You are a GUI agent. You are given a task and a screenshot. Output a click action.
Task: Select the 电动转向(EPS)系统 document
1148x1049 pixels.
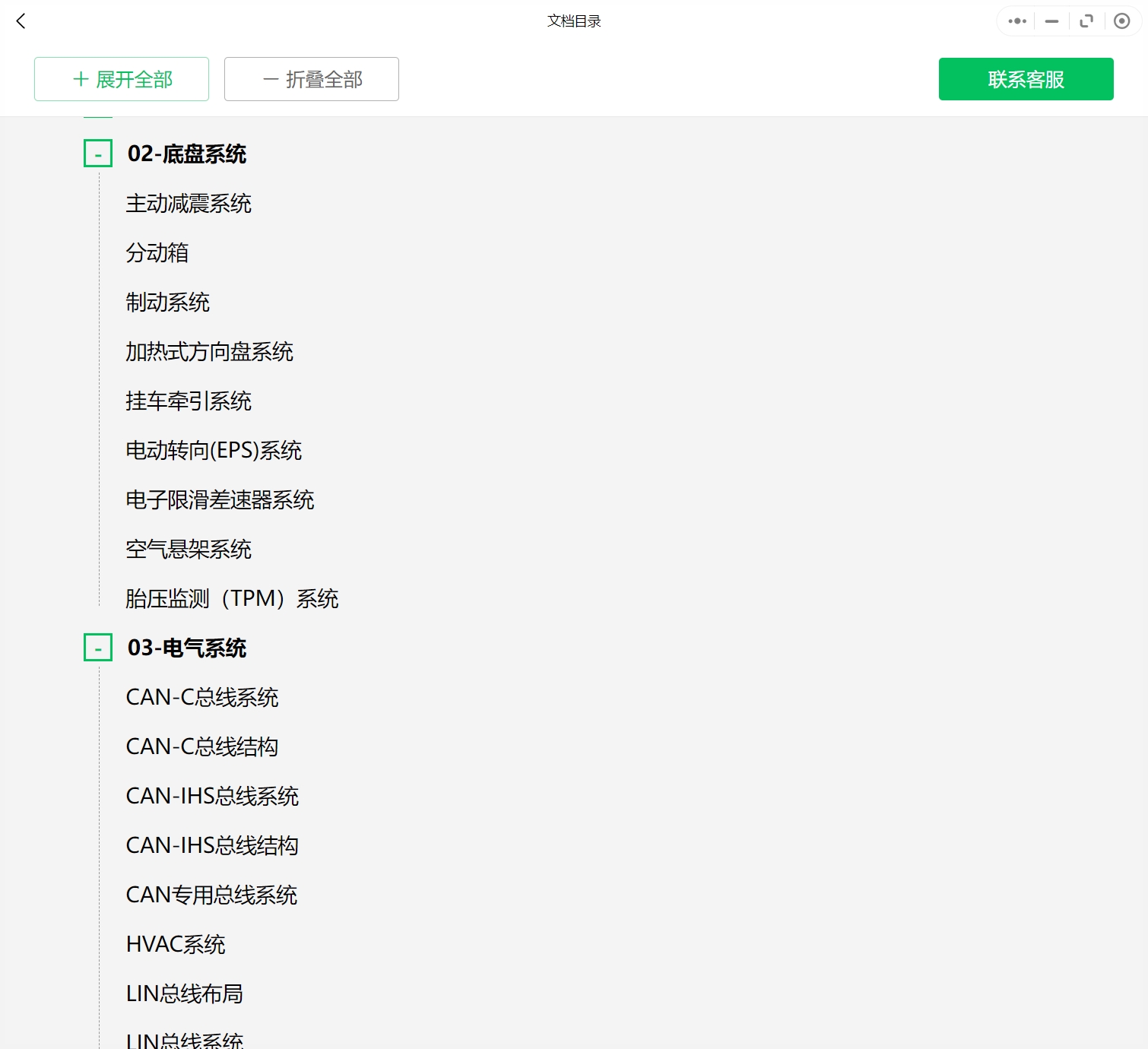coord(214,451)
